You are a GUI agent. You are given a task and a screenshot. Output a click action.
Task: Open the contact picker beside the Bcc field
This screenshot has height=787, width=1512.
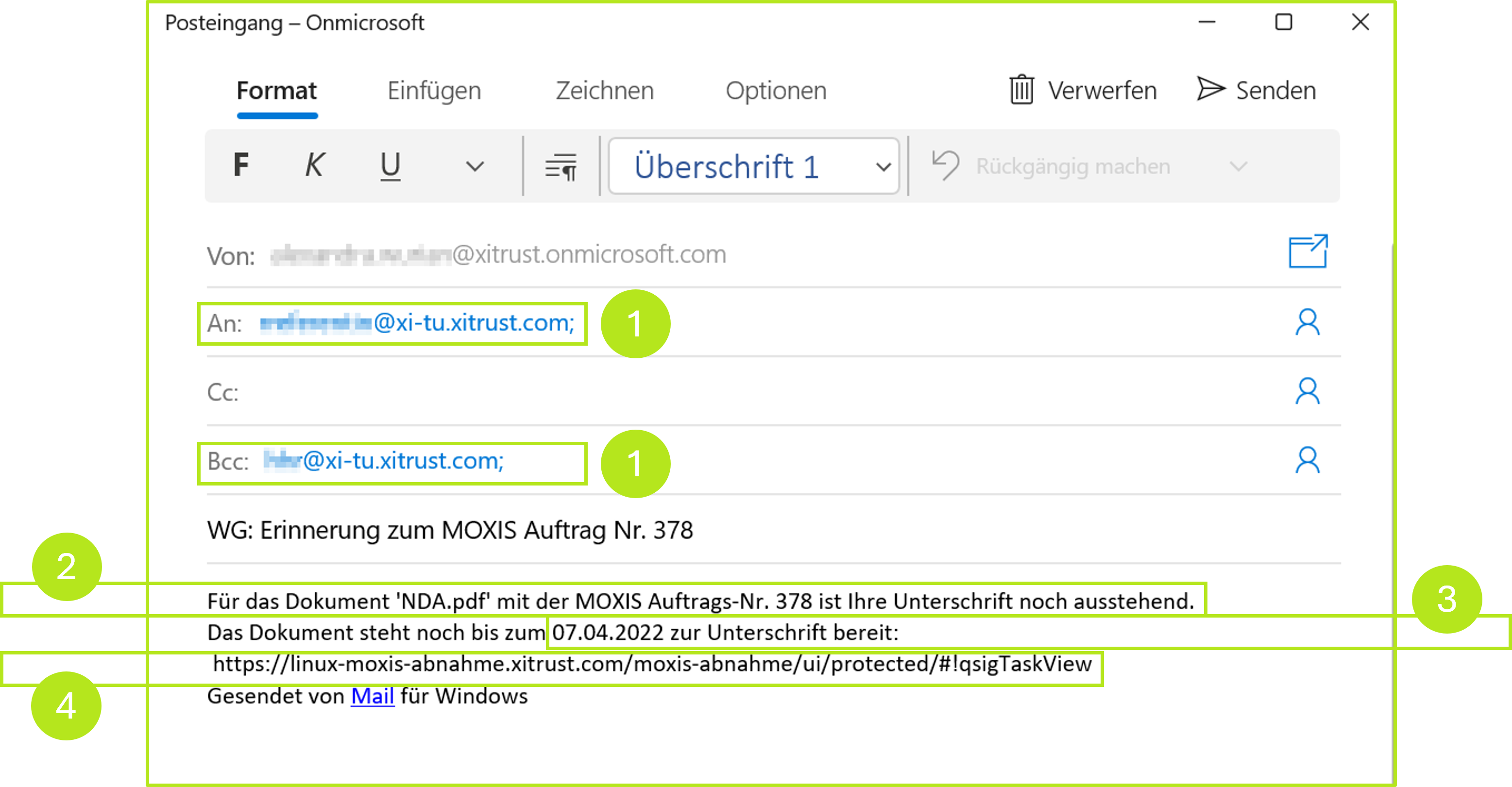[1308, 461]
